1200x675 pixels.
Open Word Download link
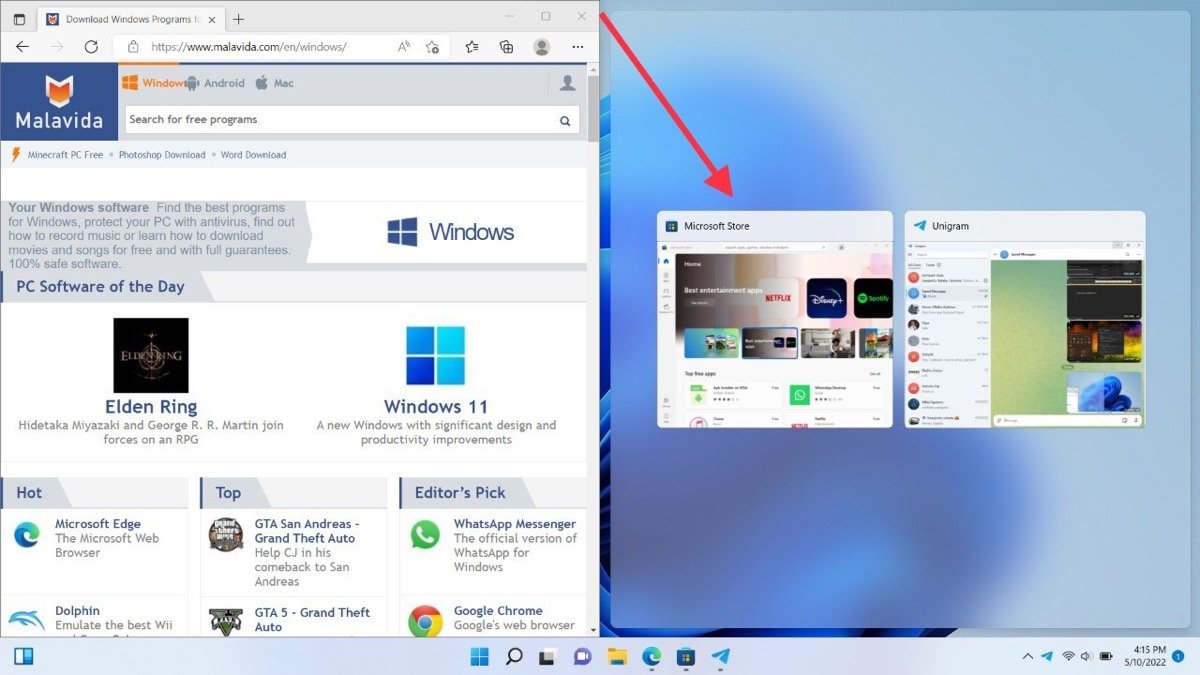253,155
